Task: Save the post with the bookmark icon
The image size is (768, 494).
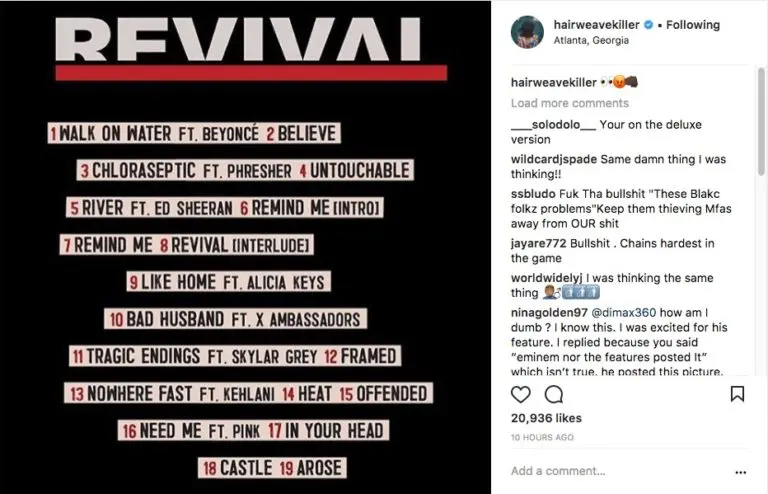Action: (x=737, y=394)
